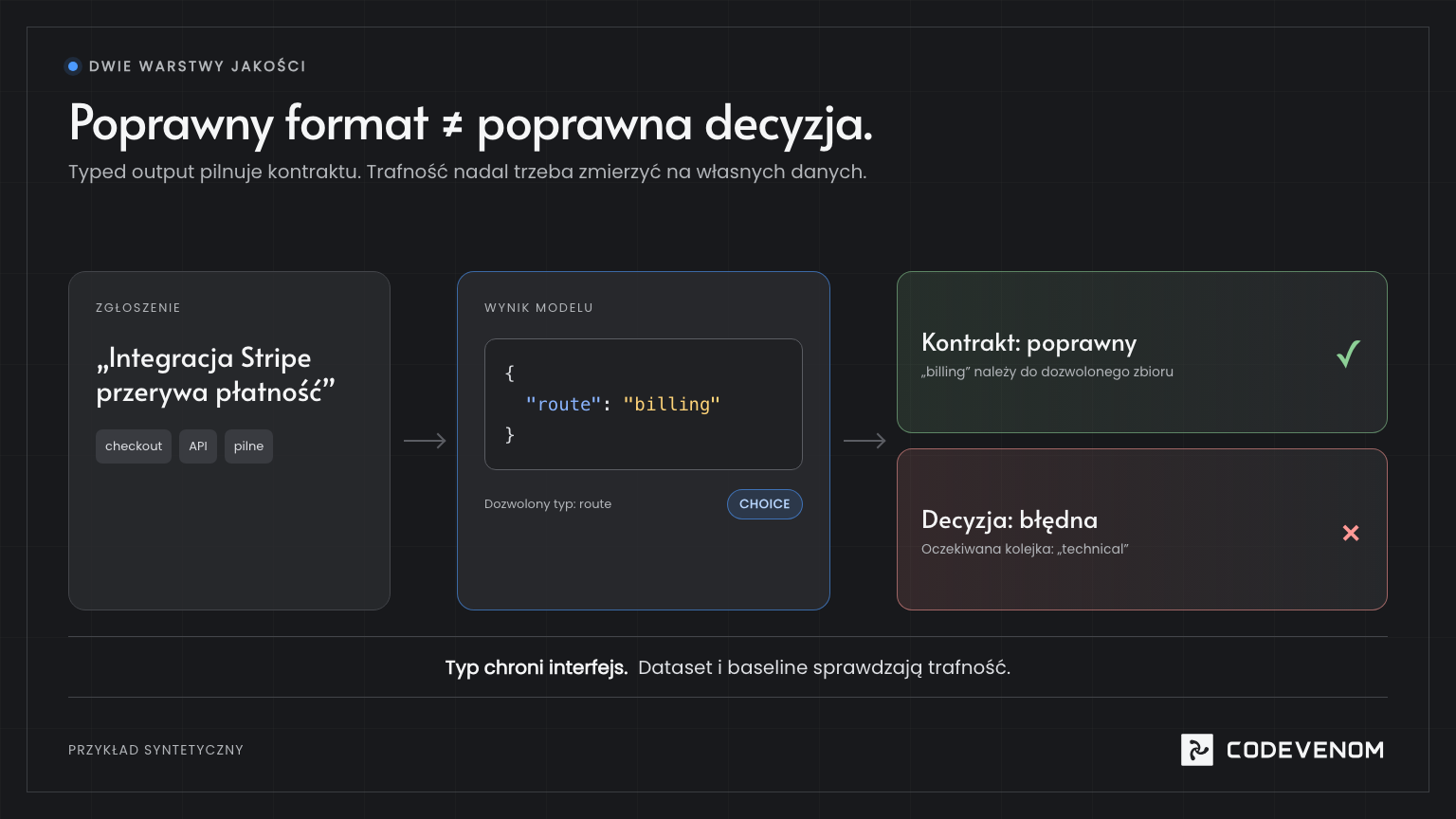Click the headline Poprawny format ≠ poprawna decyzja

470,123
